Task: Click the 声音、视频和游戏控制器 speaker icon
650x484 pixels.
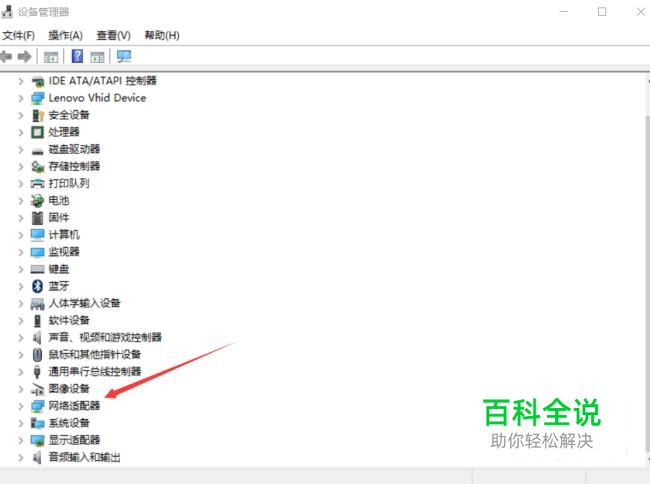Action: coord(38,338)
